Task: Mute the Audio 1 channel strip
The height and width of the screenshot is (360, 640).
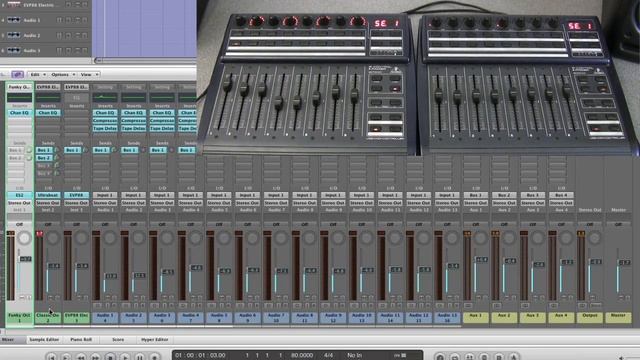Action: [x=107, y=298]
